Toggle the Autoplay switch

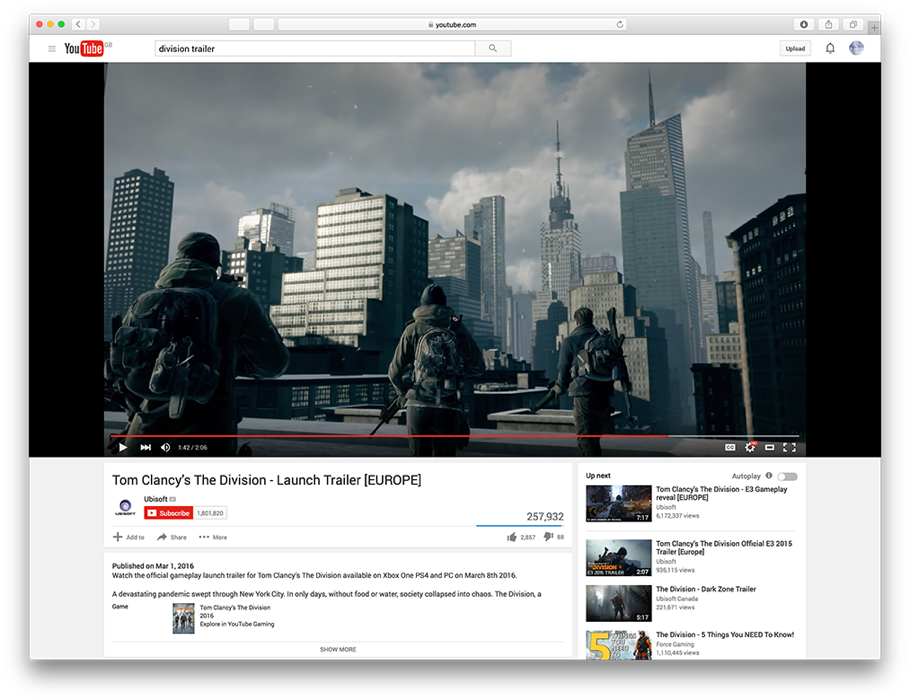788,477
